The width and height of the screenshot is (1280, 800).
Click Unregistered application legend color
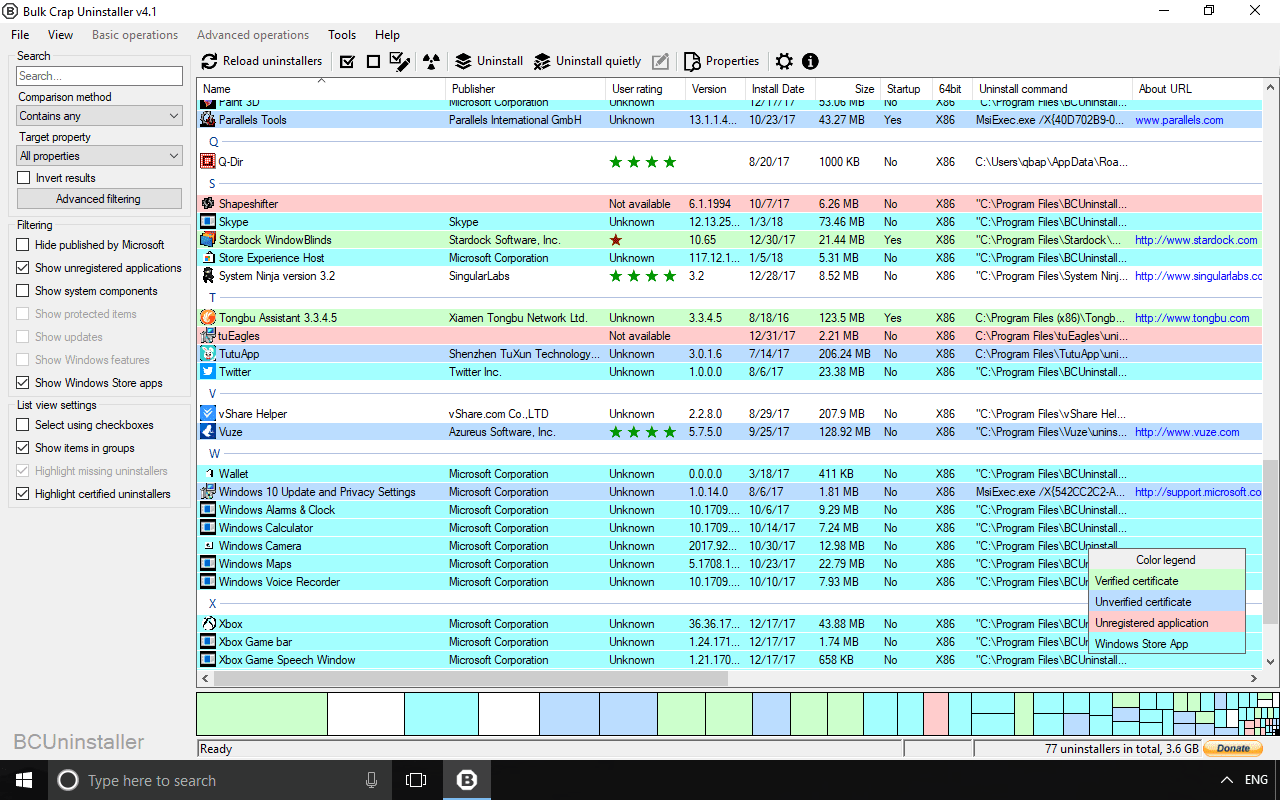1166,623
